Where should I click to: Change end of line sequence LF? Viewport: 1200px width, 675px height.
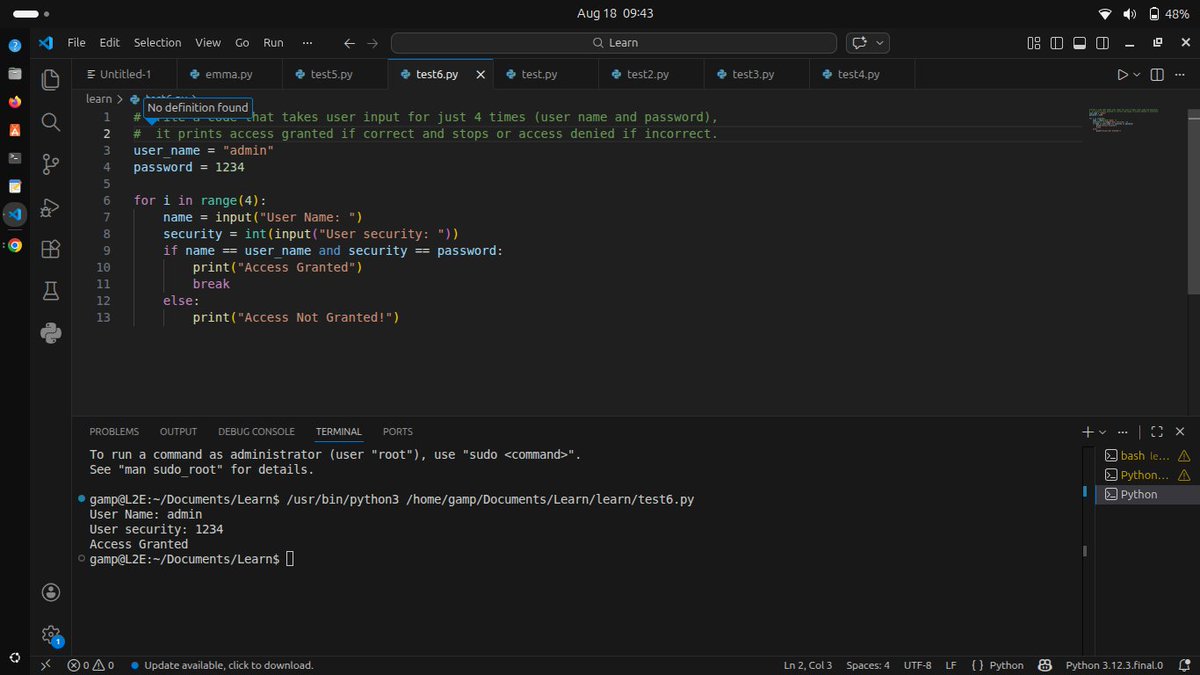coord(951,665)
